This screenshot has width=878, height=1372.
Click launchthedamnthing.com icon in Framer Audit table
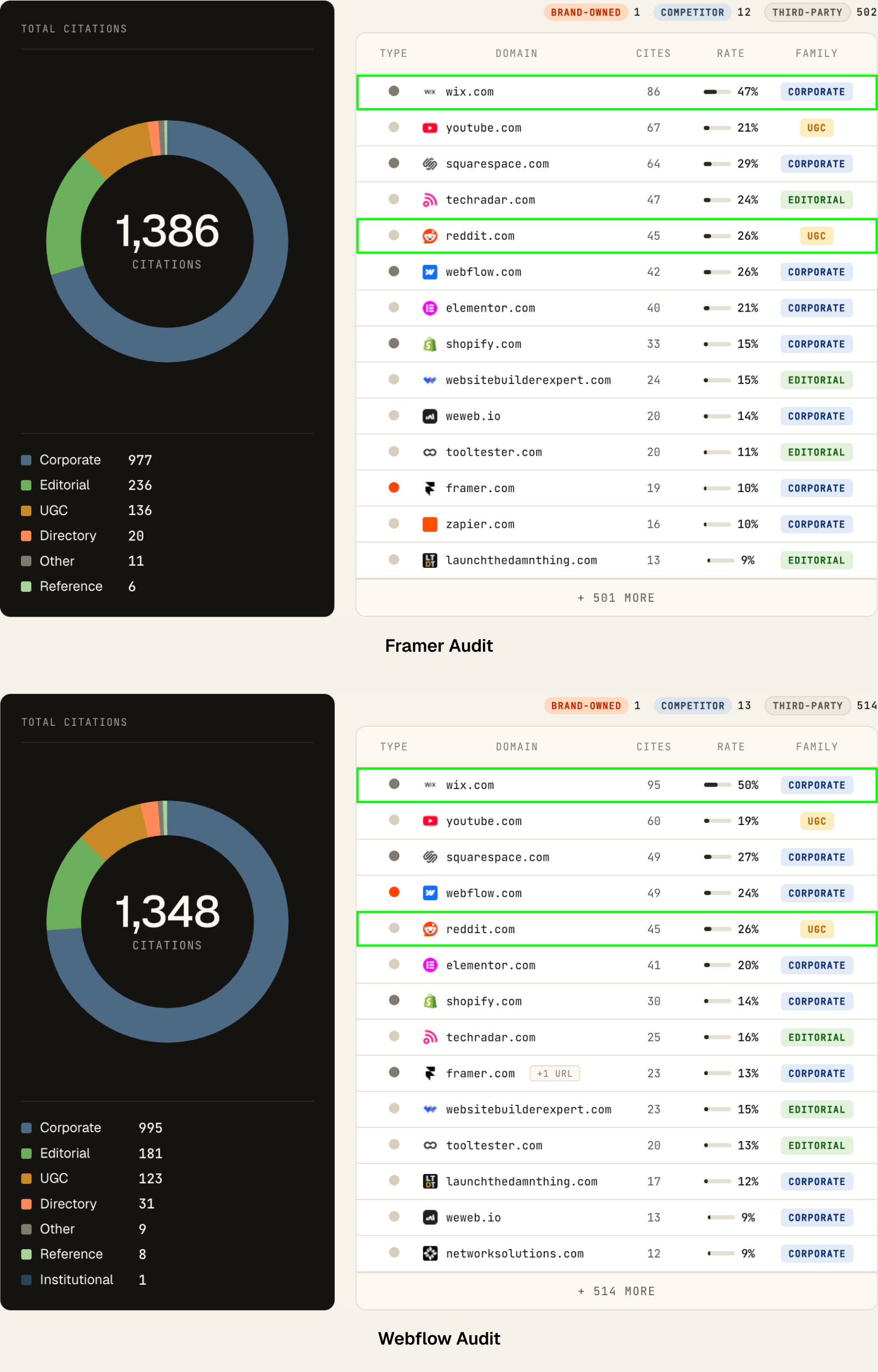click(x=430, y=560)
